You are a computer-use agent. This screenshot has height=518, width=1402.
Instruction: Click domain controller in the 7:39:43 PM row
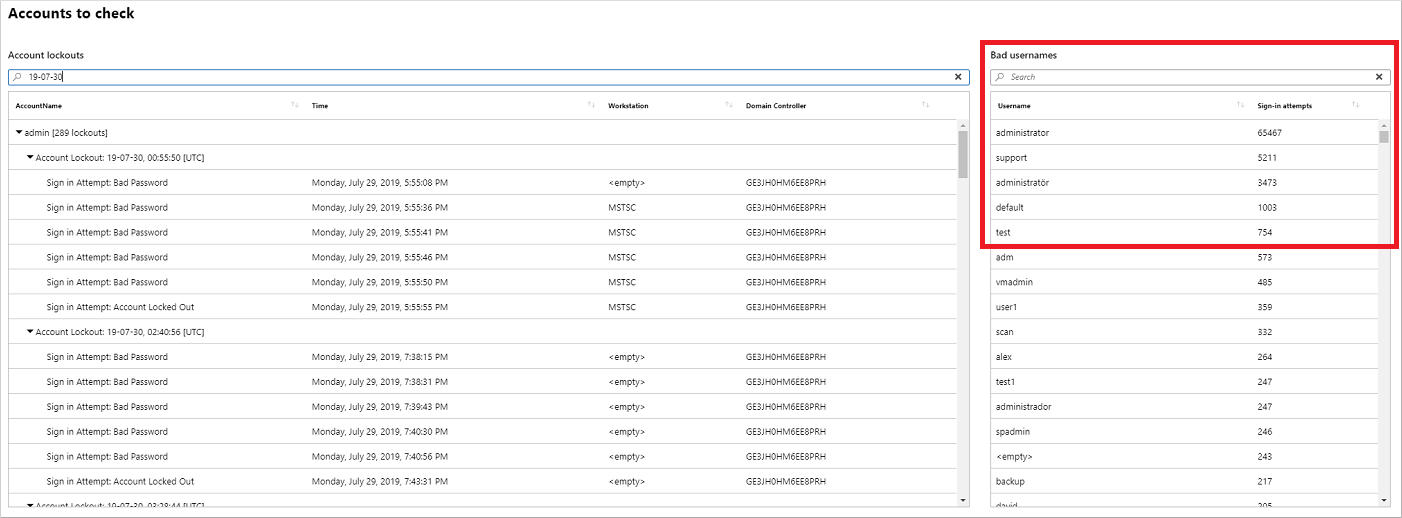786,406
